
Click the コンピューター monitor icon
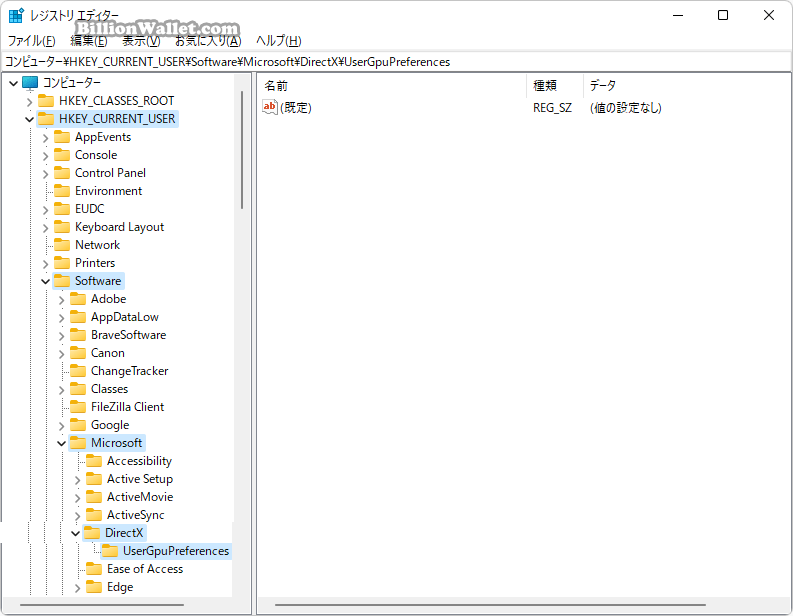click(30, 82)
